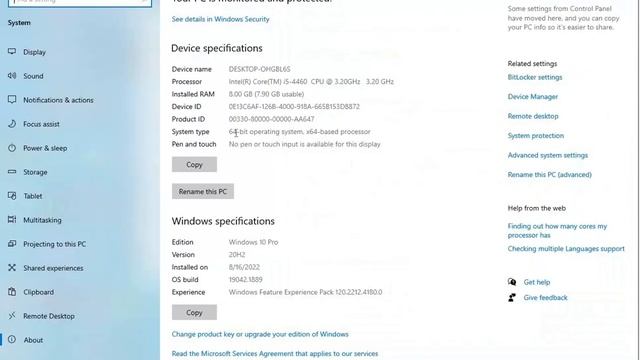Image resolution: width=640 pixels, height=360 pixels.
Task: Click the Get help link
Action: pos(537,282)
